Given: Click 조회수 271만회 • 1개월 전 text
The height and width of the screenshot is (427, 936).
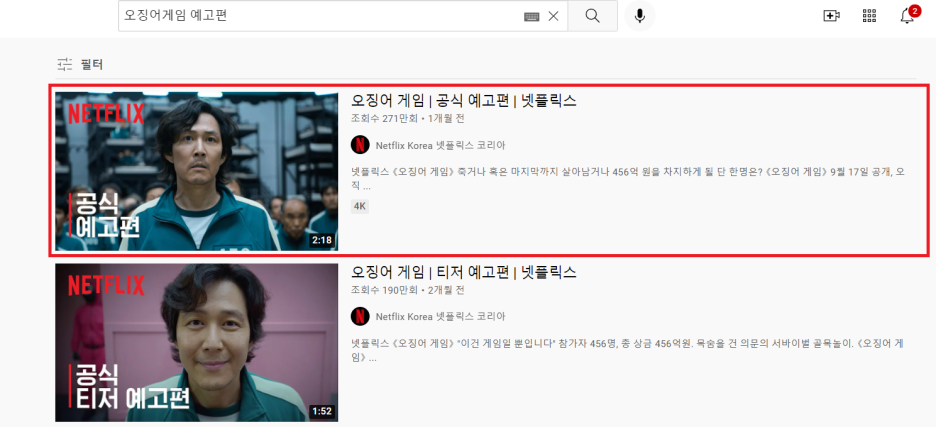Looking at the screenshot, I should tap(408, 118).
